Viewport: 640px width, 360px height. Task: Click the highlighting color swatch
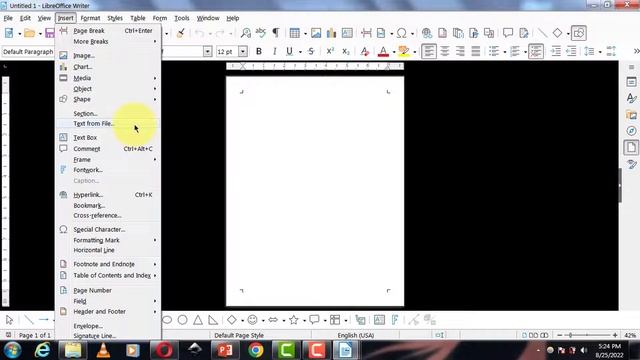coord(404,51)
